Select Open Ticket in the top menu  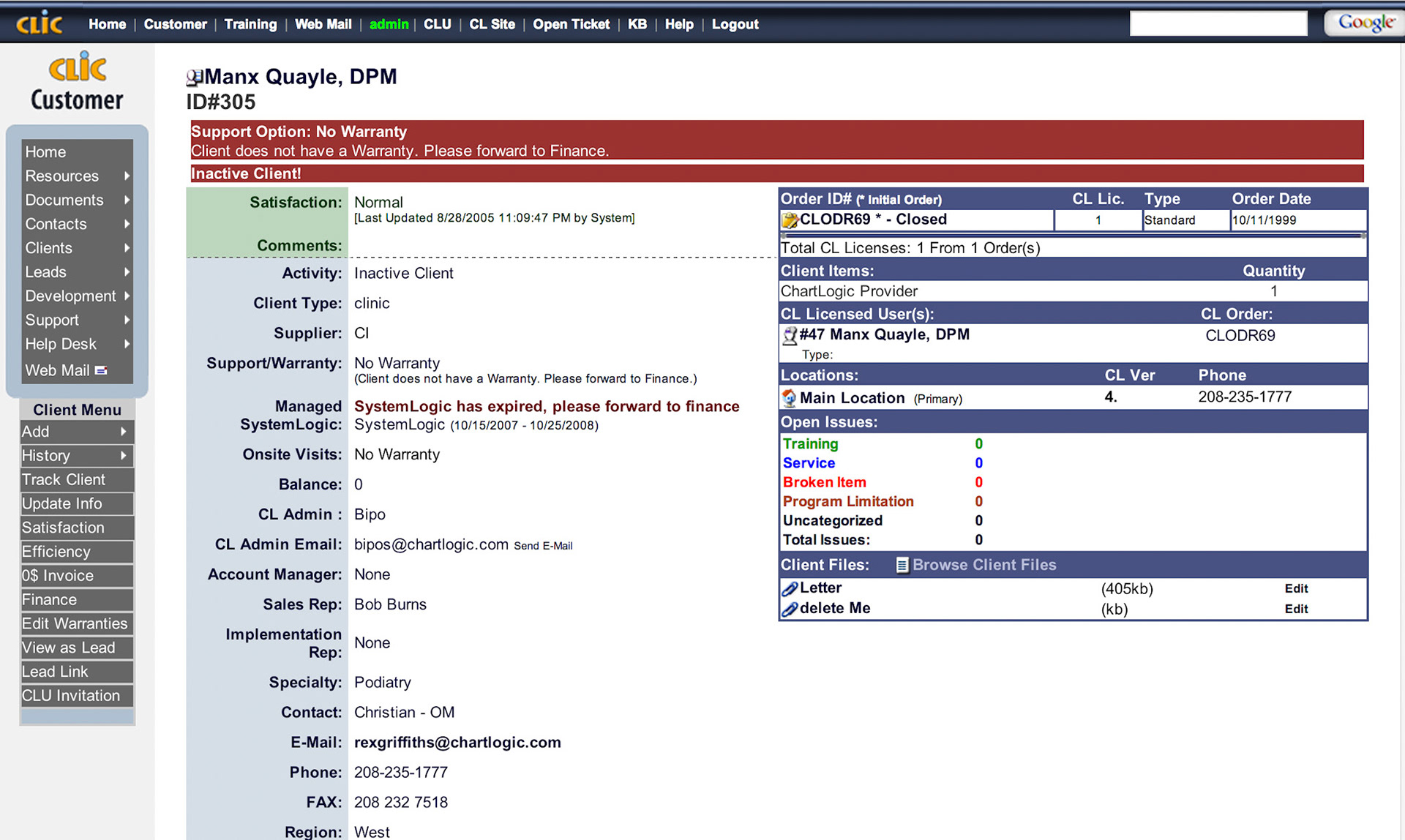[571, 24]
